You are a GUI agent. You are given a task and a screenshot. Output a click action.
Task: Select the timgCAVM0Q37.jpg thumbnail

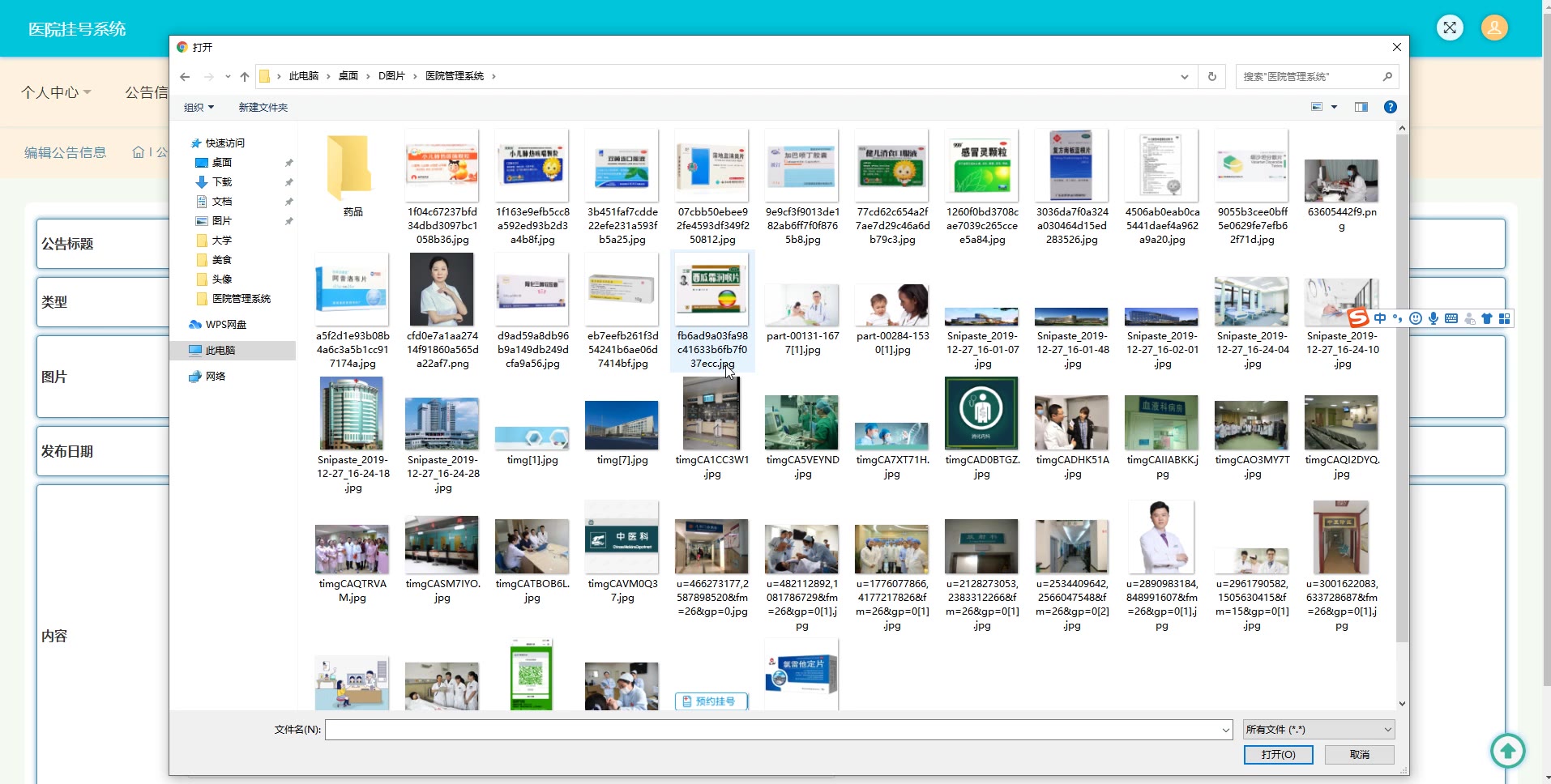pyautogui.click(x=622, y=539)
